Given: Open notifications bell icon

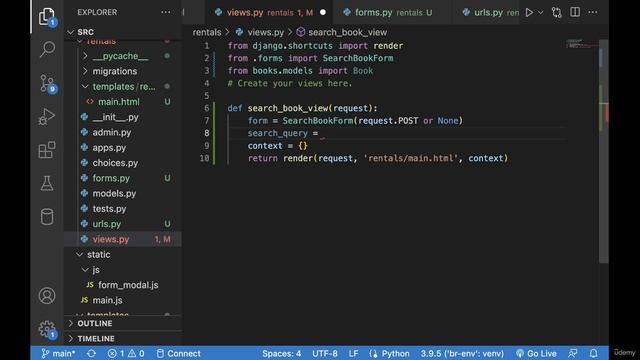Looking at the screenshot, I should pyautogui.click(x=593, y=353).
